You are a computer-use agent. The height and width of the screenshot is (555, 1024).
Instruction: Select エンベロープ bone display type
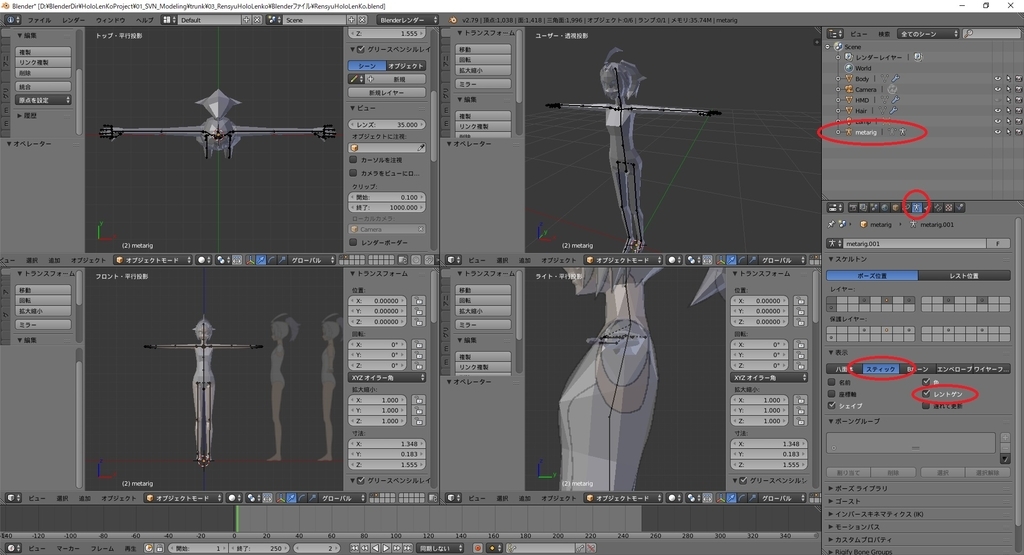954,369
